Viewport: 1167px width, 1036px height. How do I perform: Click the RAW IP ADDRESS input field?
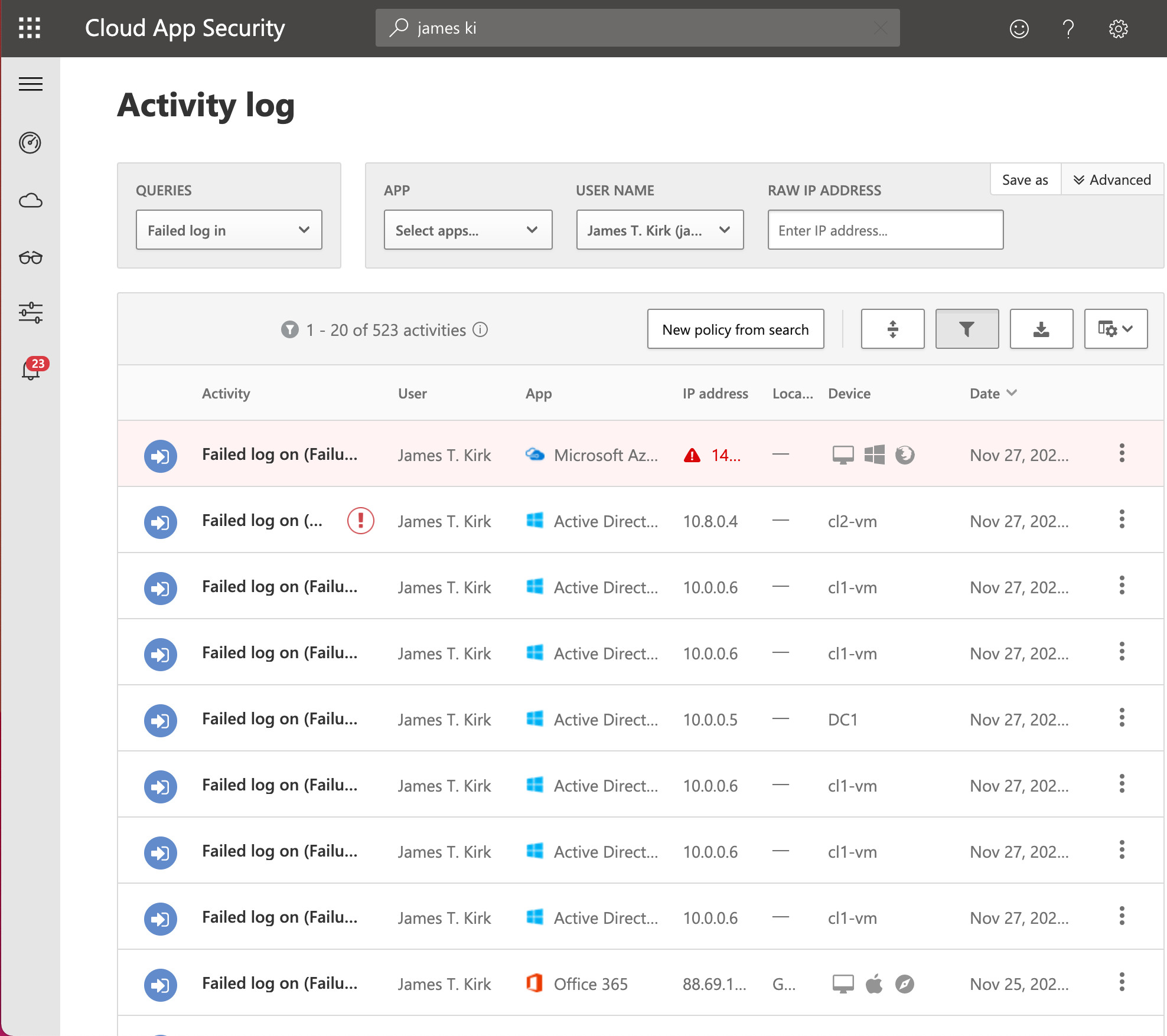point(884,229)
